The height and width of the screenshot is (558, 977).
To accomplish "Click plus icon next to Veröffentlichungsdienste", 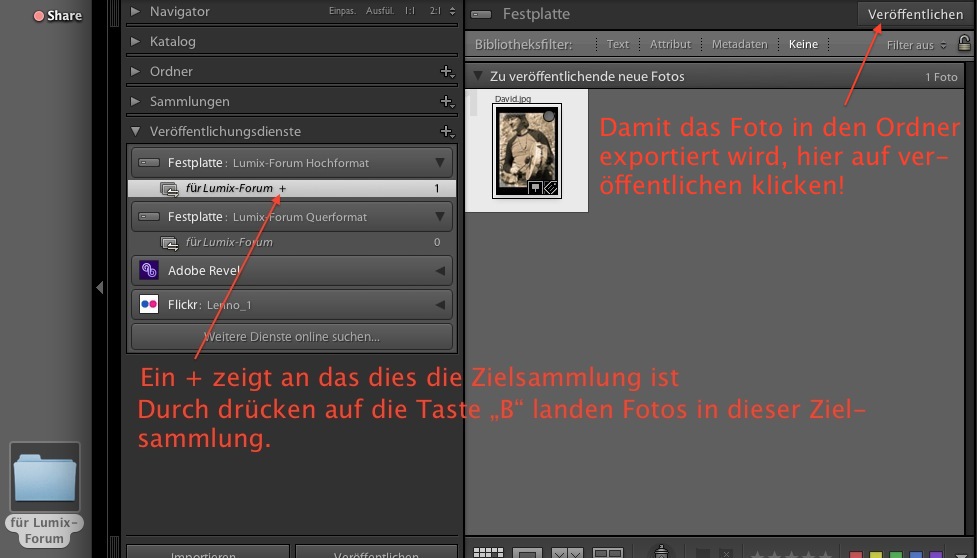I will coord(447,132).
